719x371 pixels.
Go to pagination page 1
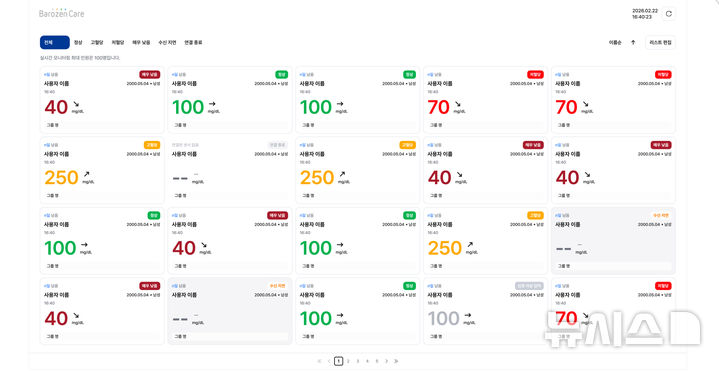point(338,361)
